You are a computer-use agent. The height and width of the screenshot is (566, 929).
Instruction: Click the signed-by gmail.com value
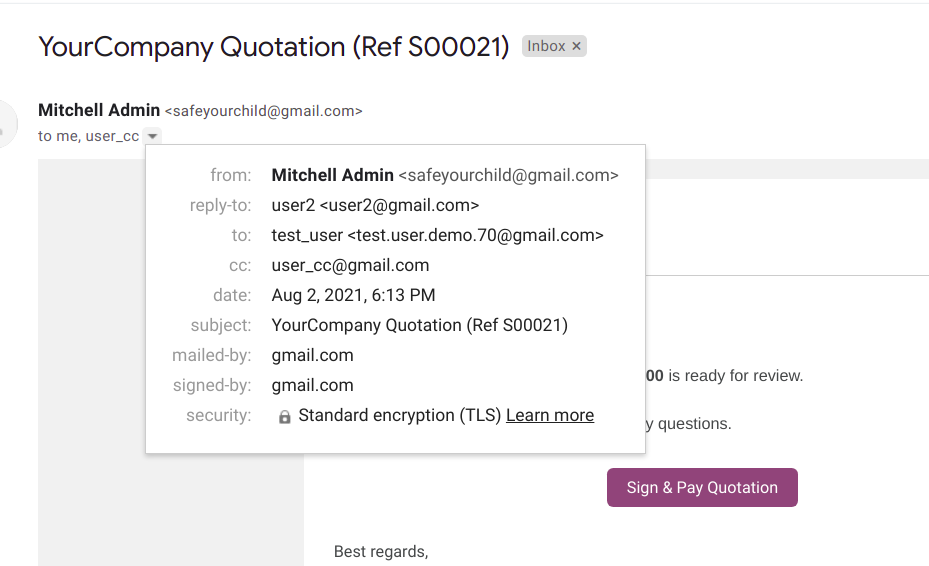(312, 385)
